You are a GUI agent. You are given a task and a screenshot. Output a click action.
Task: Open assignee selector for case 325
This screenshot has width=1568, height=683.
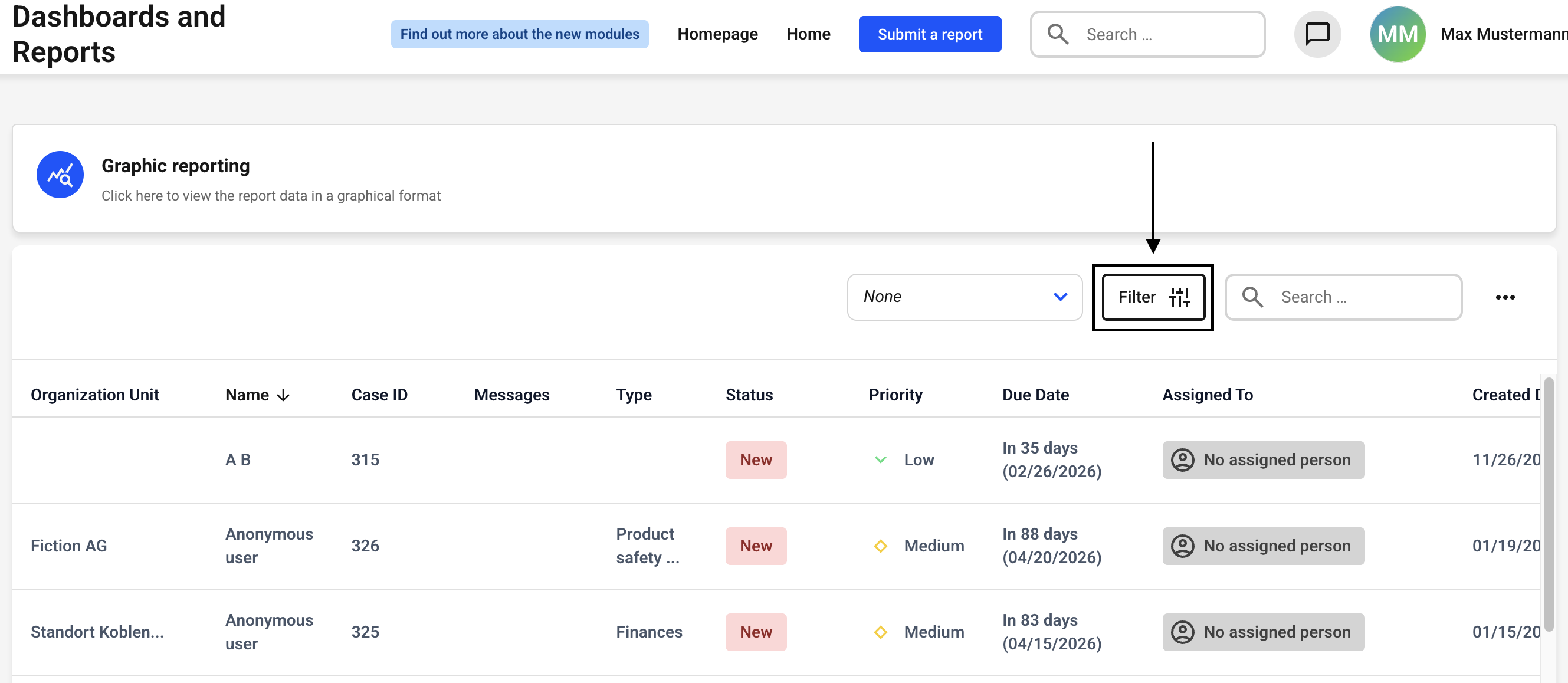point(1263,632)
